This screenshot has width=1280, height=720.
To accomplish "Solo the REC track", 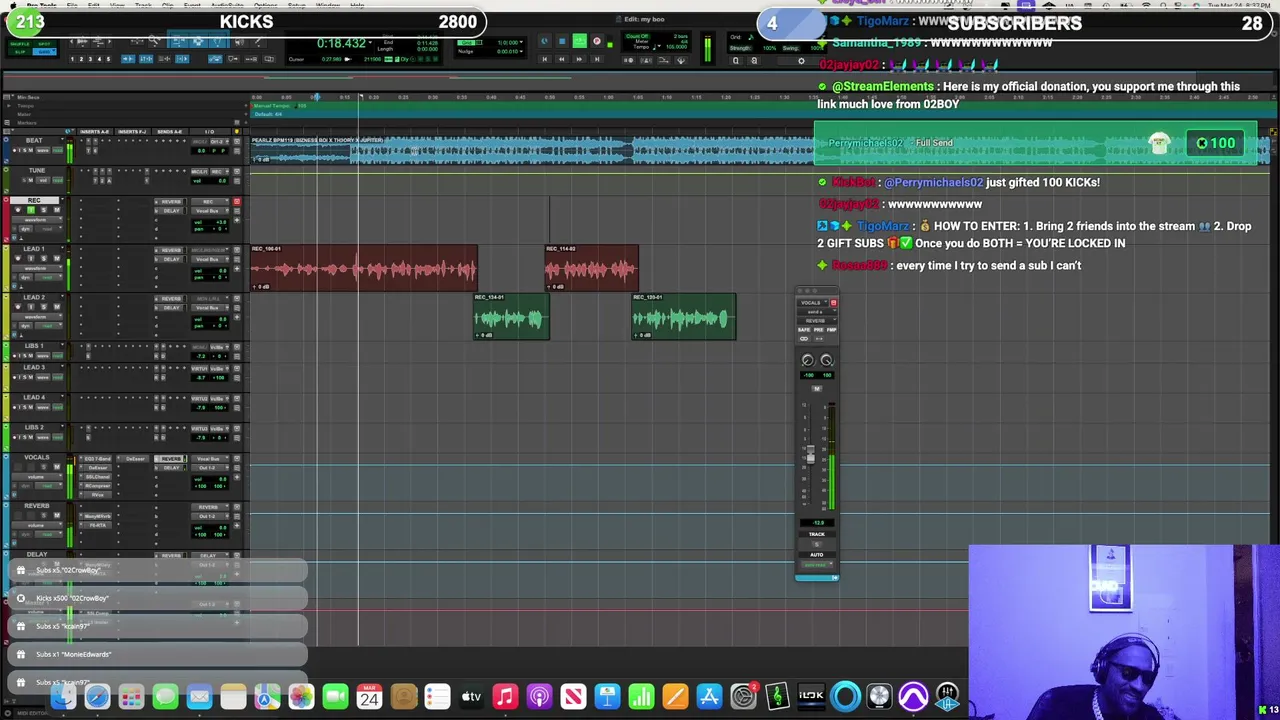I will coord(44,210).
